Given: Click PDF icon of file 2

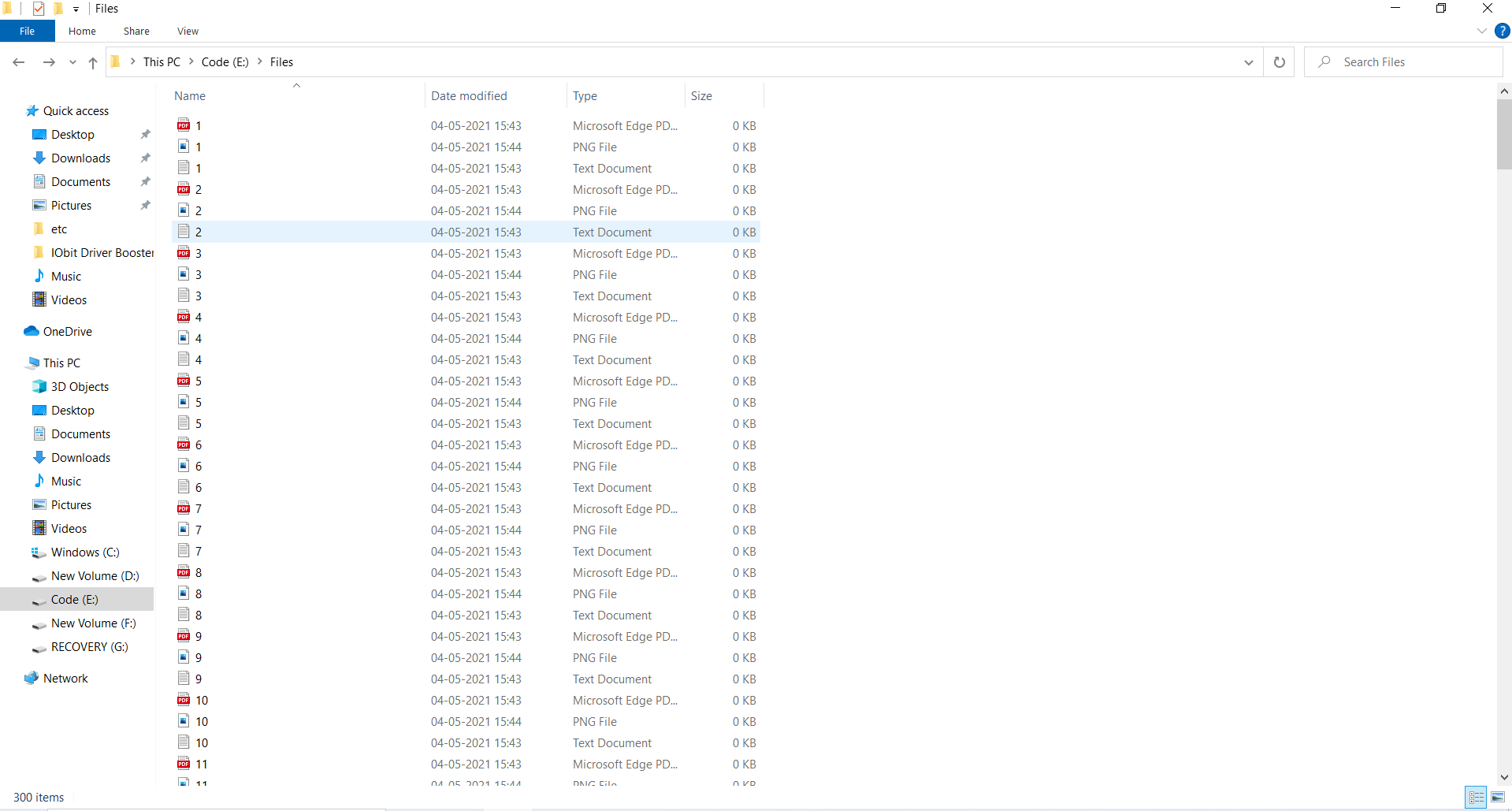Looking at the screenshot, I should click(184, 188).
